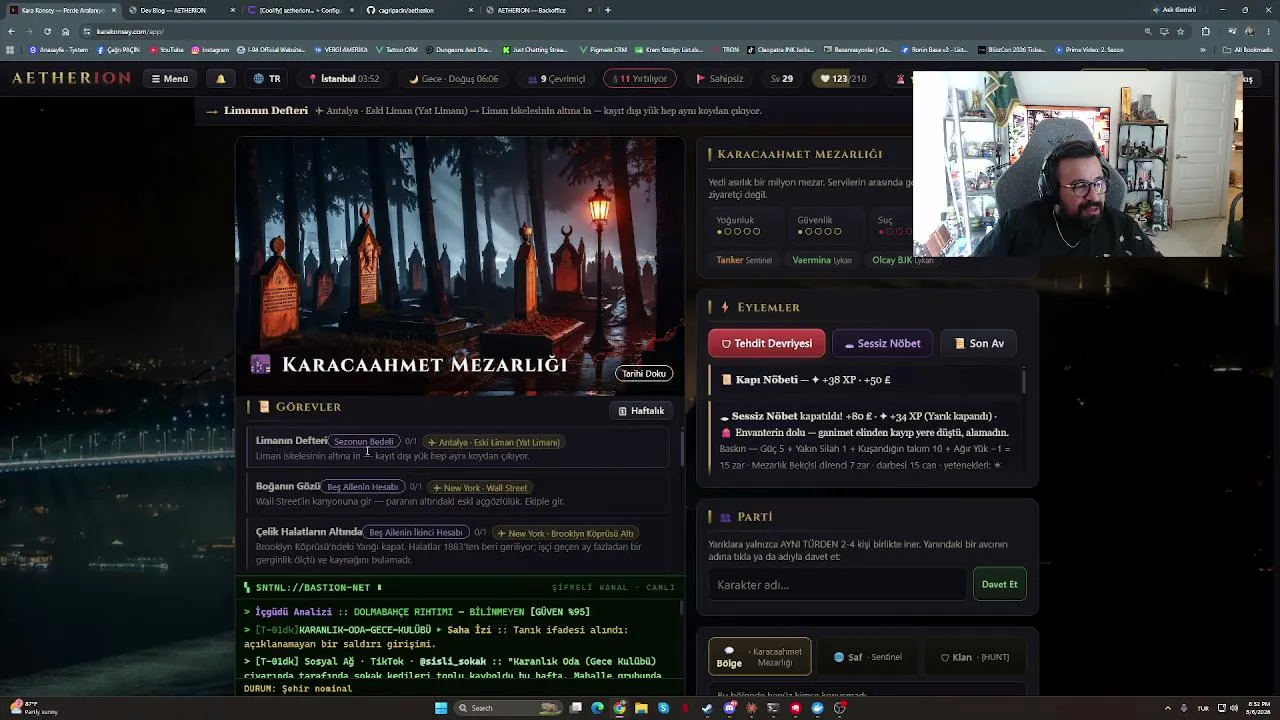
Task: Click the Eylemler lightning bolt icon
Action: 725,307
